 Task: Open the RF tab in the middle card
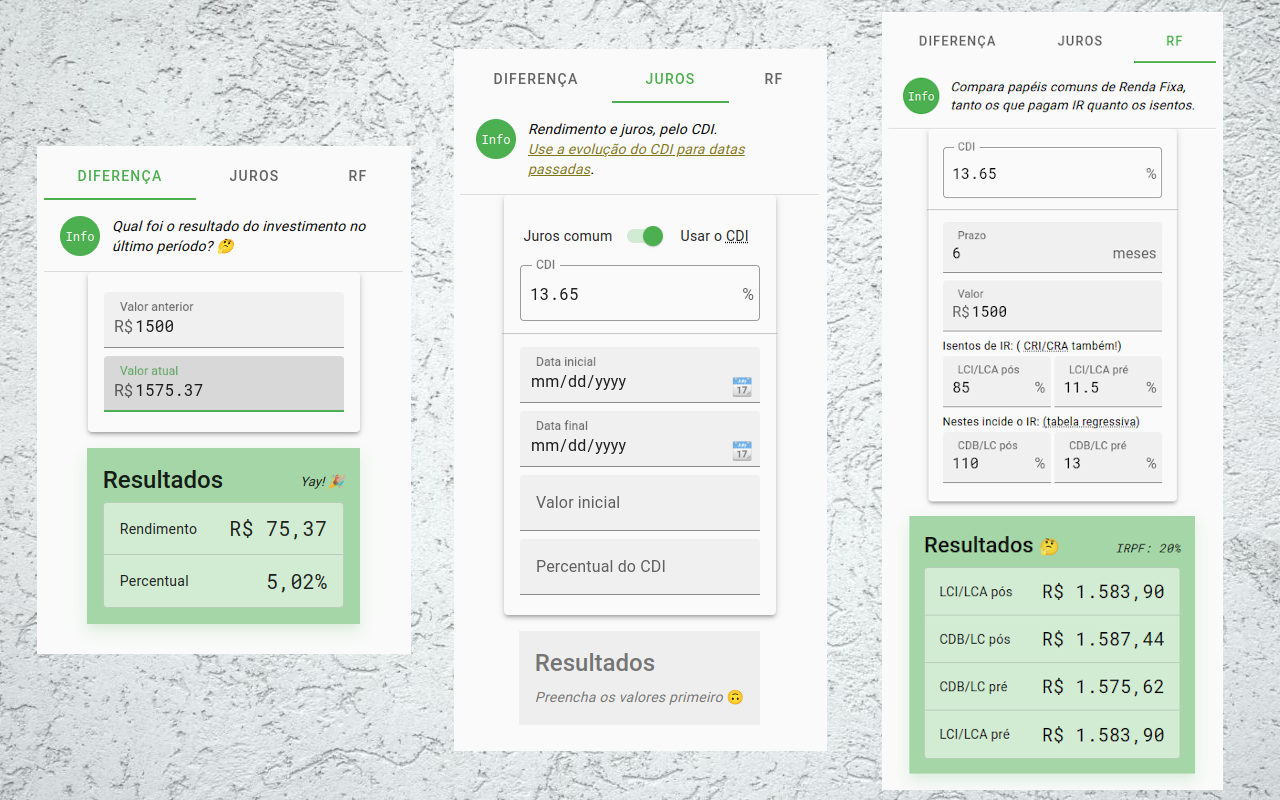click(x=773, y=79)
